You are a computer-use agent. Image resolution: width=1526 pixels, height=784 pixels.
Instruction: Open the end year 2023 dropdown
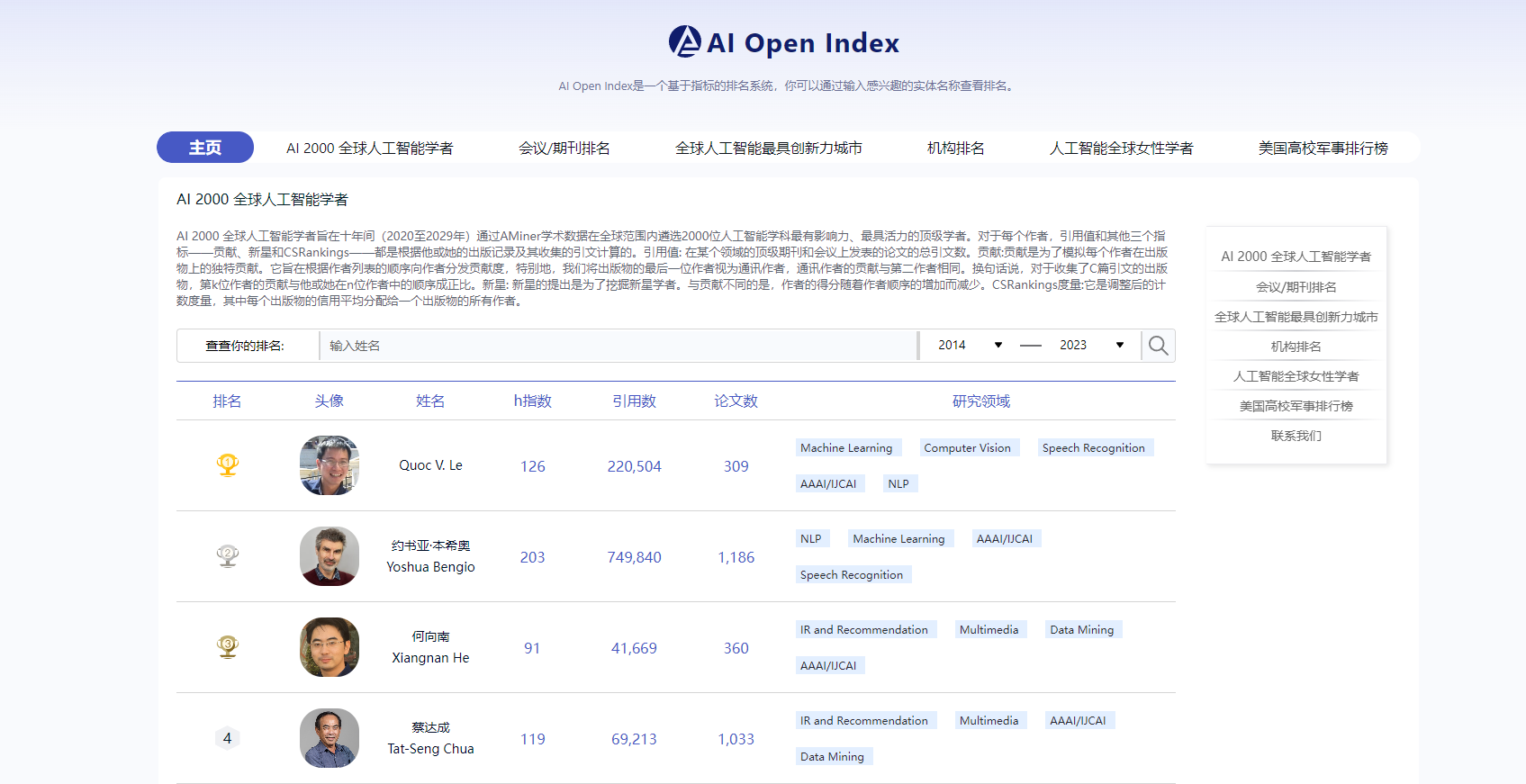[1091, 345]
